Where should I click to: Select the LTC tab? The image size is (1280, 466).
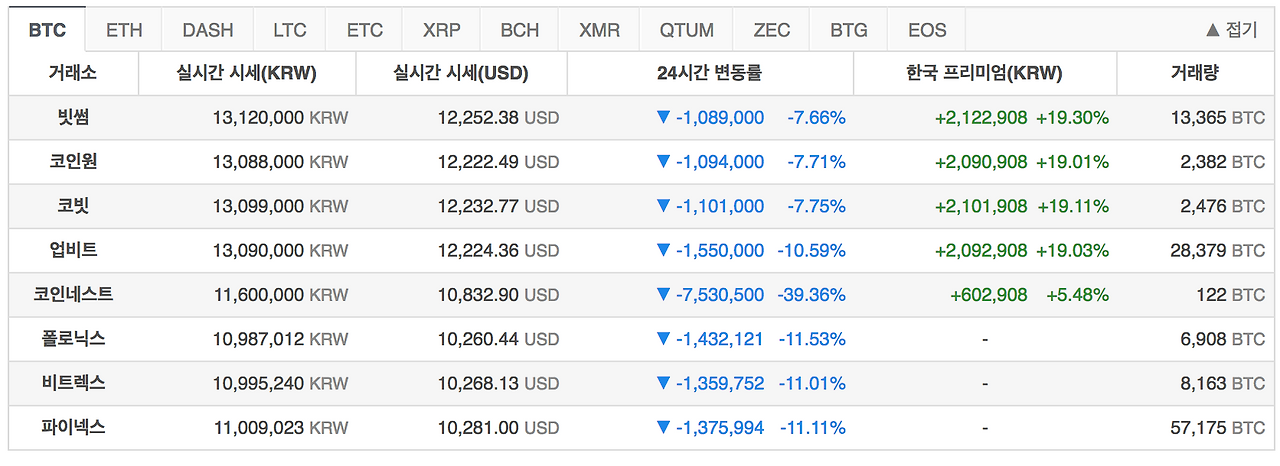point(290,30)
